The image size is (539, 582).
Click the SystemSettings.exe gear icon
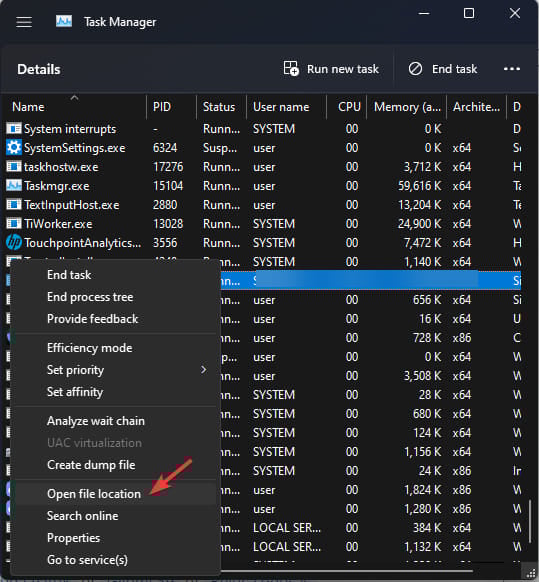tap(14, 148)
